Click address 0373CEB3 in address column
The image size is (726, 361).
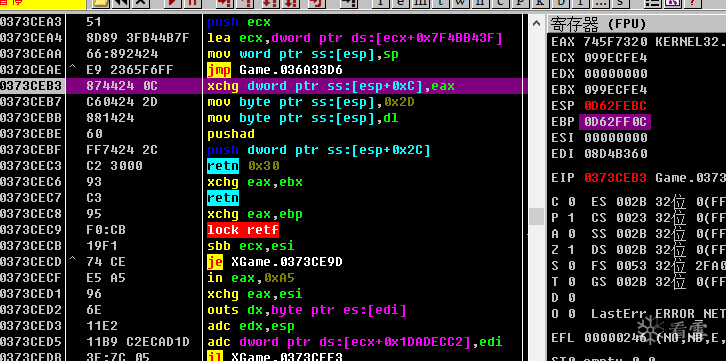click(31, 86)
